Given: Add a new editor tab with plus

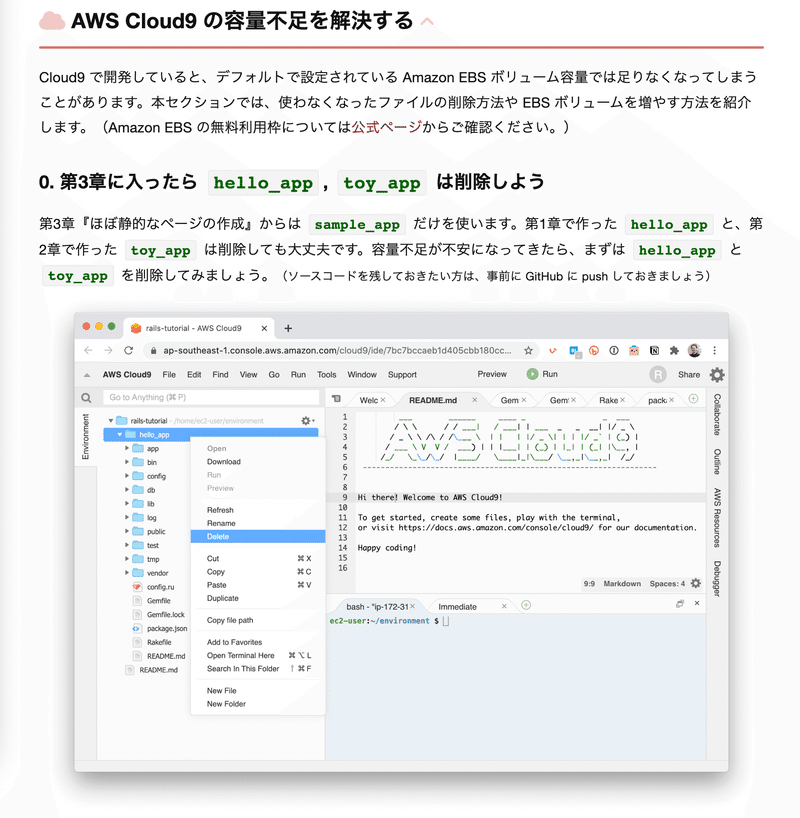Looking at the screenshot, I should (693, 399).
